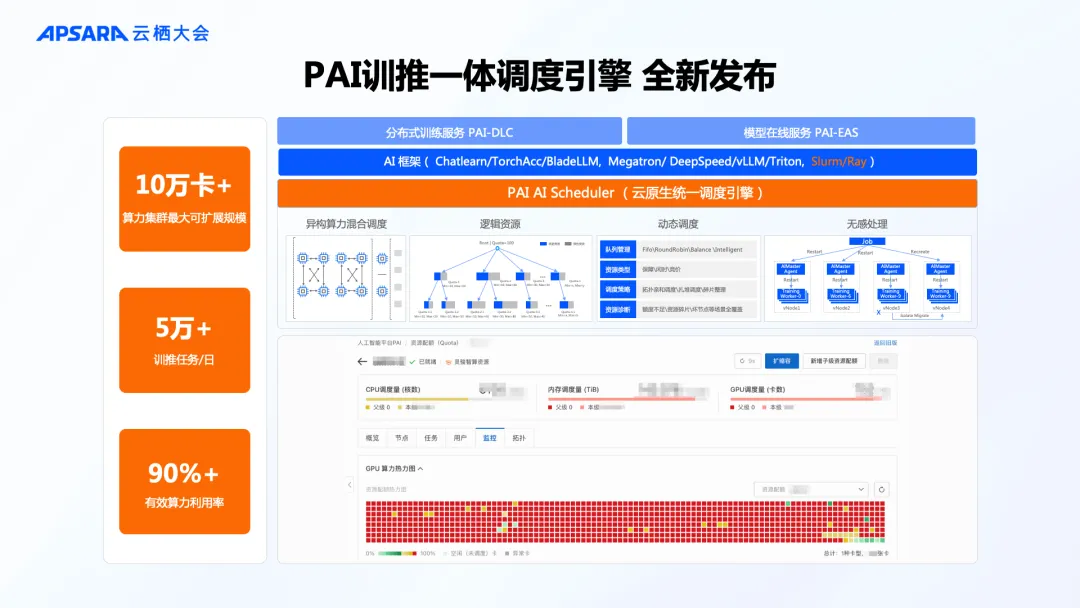Screen dimensions: 1080x608
Task: Click the 动态调度 heading
Action: [x=678, y=224]
